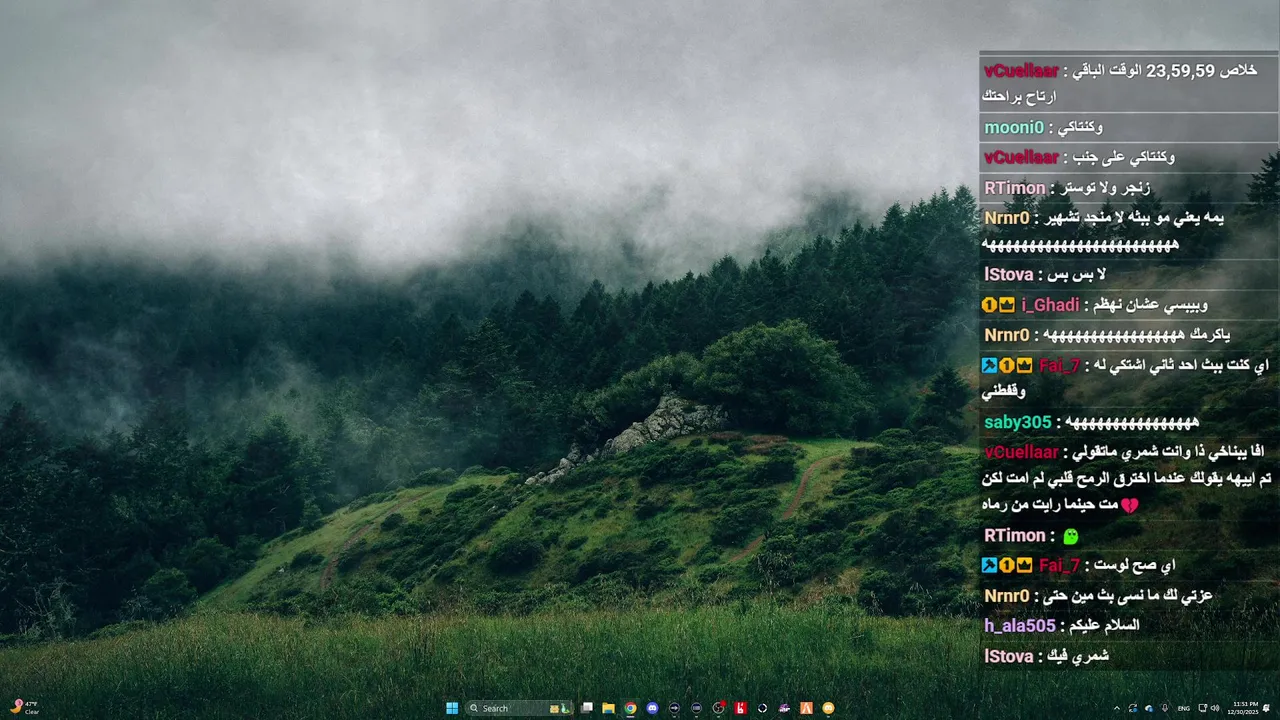Click the green emoji in RTimon's message
This screenshot has height=720, width=1280.
(x=1070, y=536)
